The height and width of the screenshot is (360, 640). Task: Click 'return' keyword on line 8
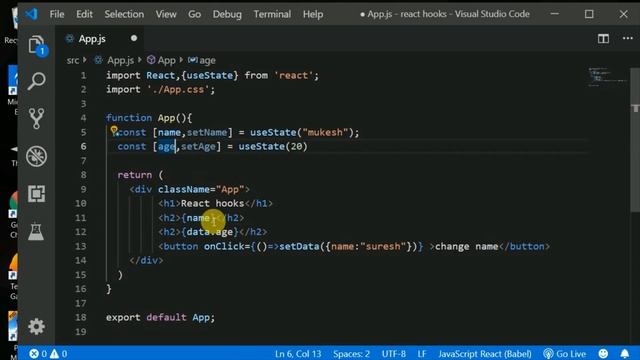pyautogui.click(x=135, y=175)
